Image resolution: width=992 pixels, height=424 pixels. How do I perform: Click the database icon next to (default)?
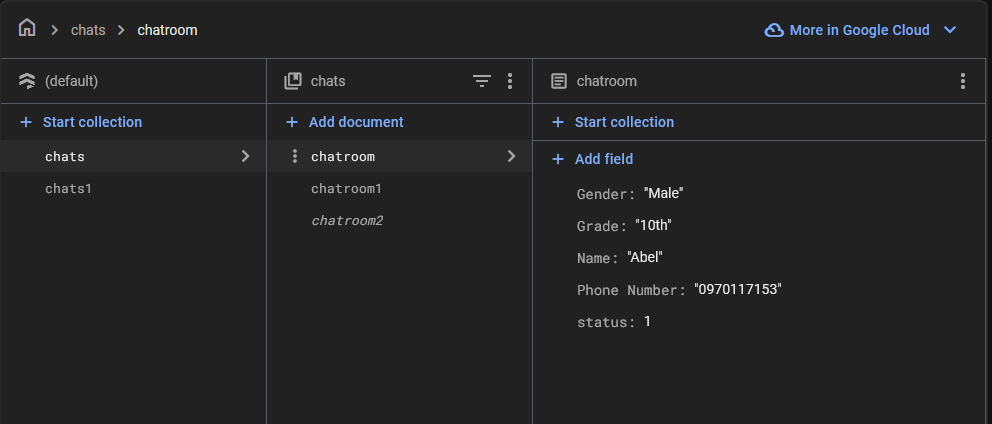(27, 81)
